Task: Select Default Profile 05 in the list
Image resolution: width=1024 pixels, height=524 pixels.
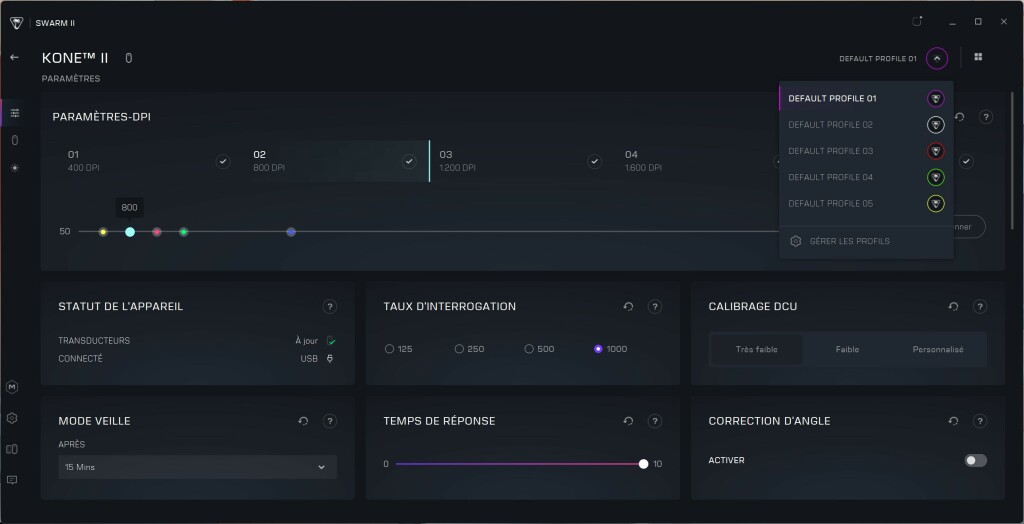Action: coord(866,203)
